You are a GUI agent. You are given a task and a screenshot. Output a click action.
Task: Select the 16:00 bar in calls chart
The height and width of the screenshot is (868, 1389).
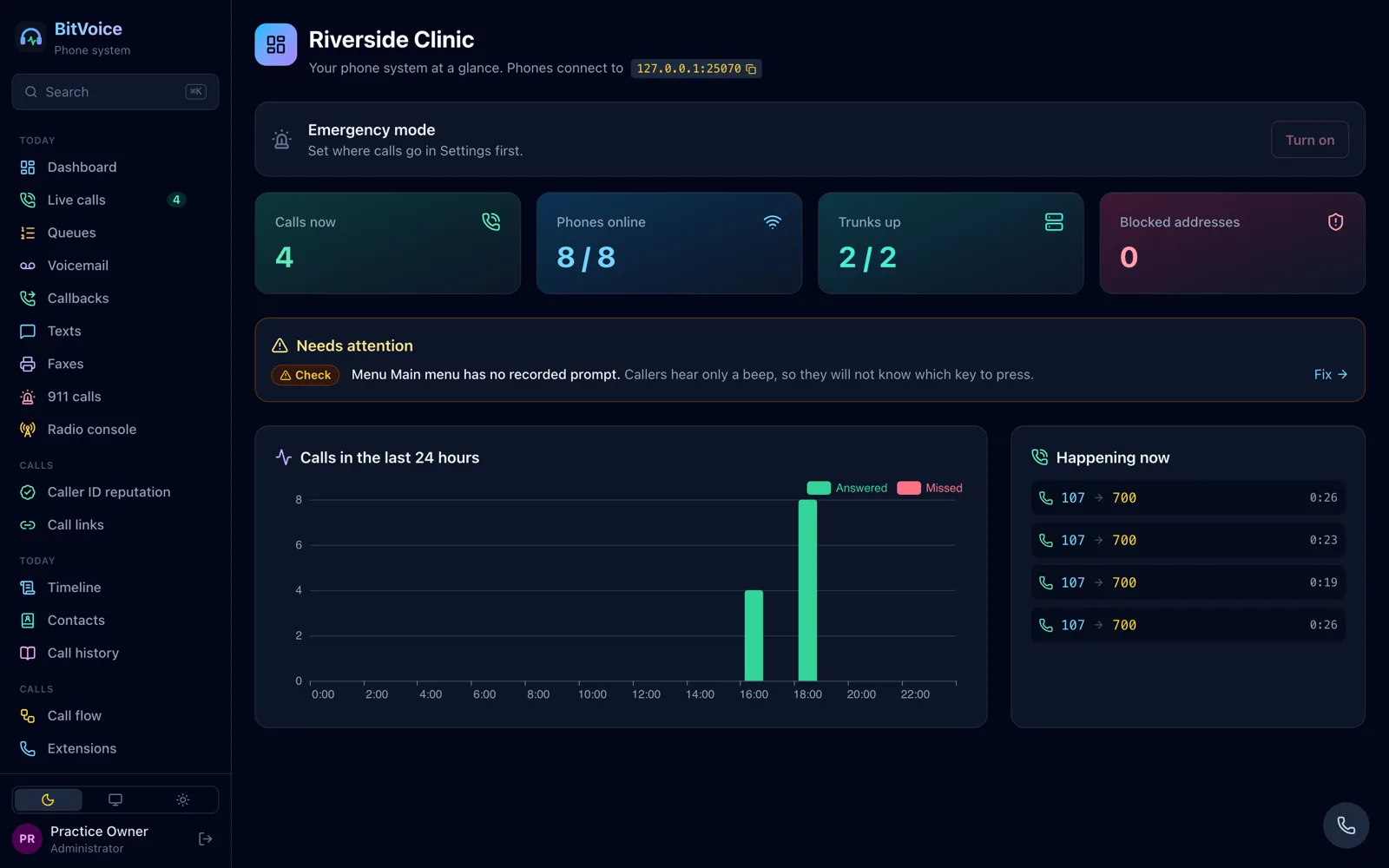coord(754,635)
